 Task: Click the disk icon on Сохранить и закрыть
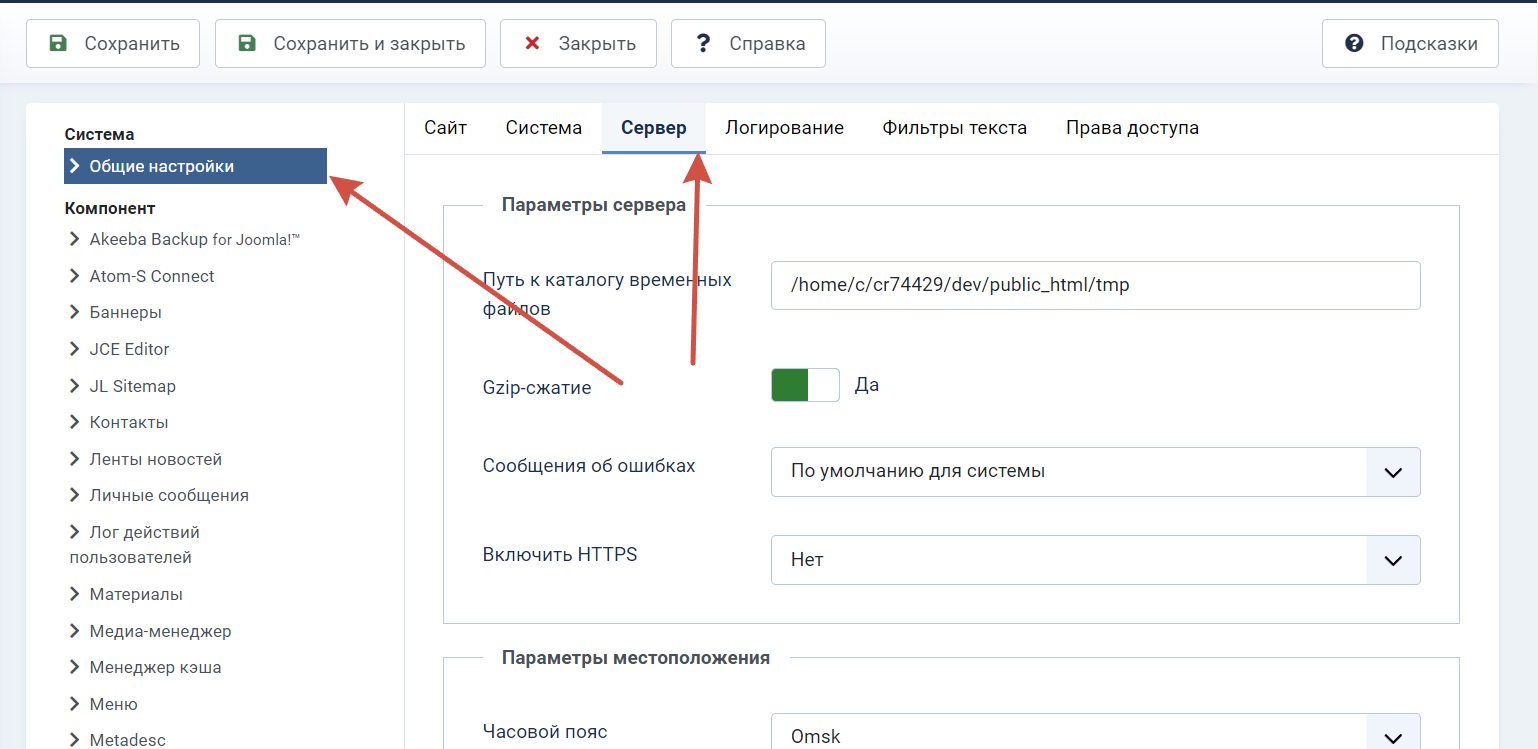click(x=247, y=43)
